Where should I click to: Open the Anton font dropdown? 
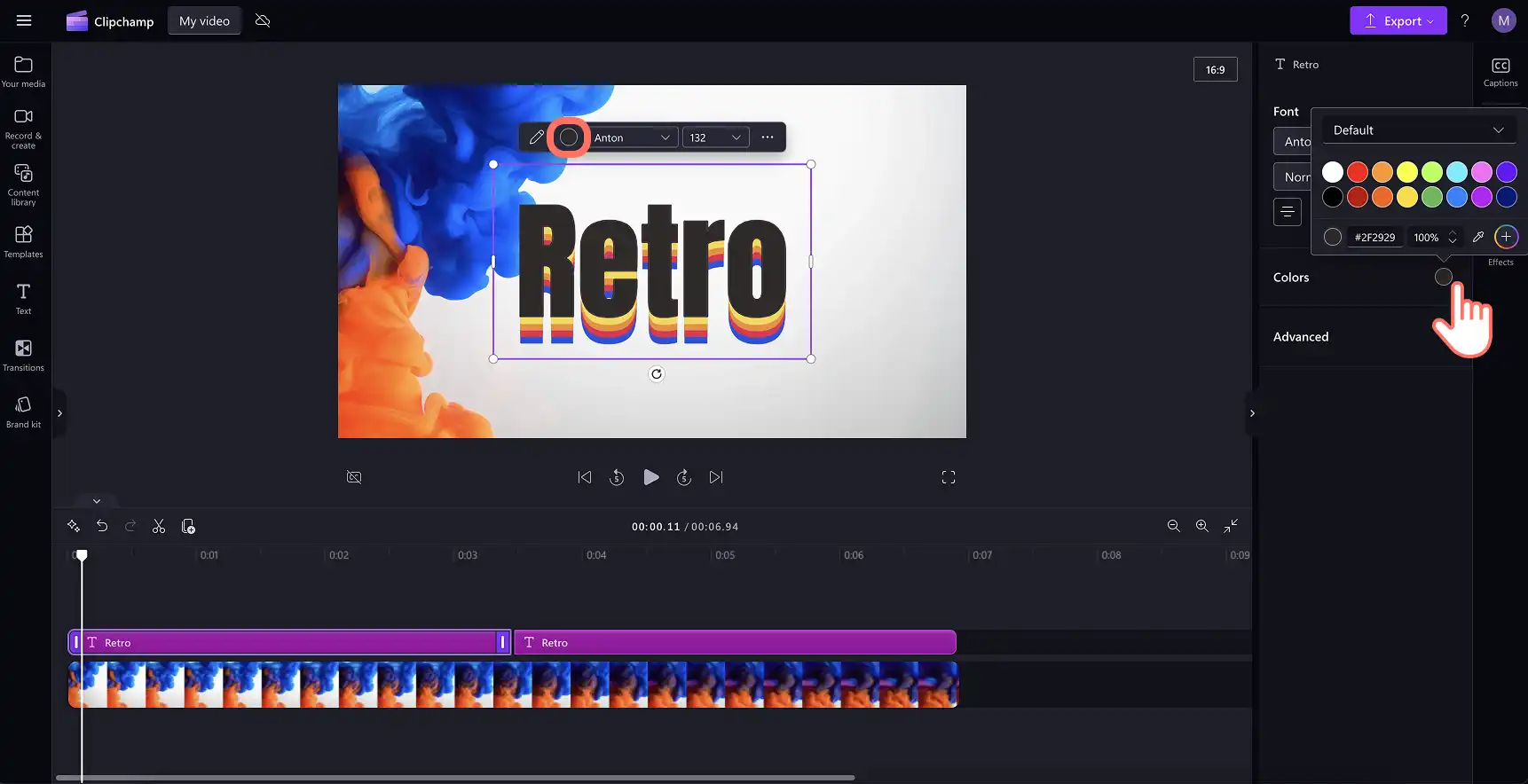(633, 137)
